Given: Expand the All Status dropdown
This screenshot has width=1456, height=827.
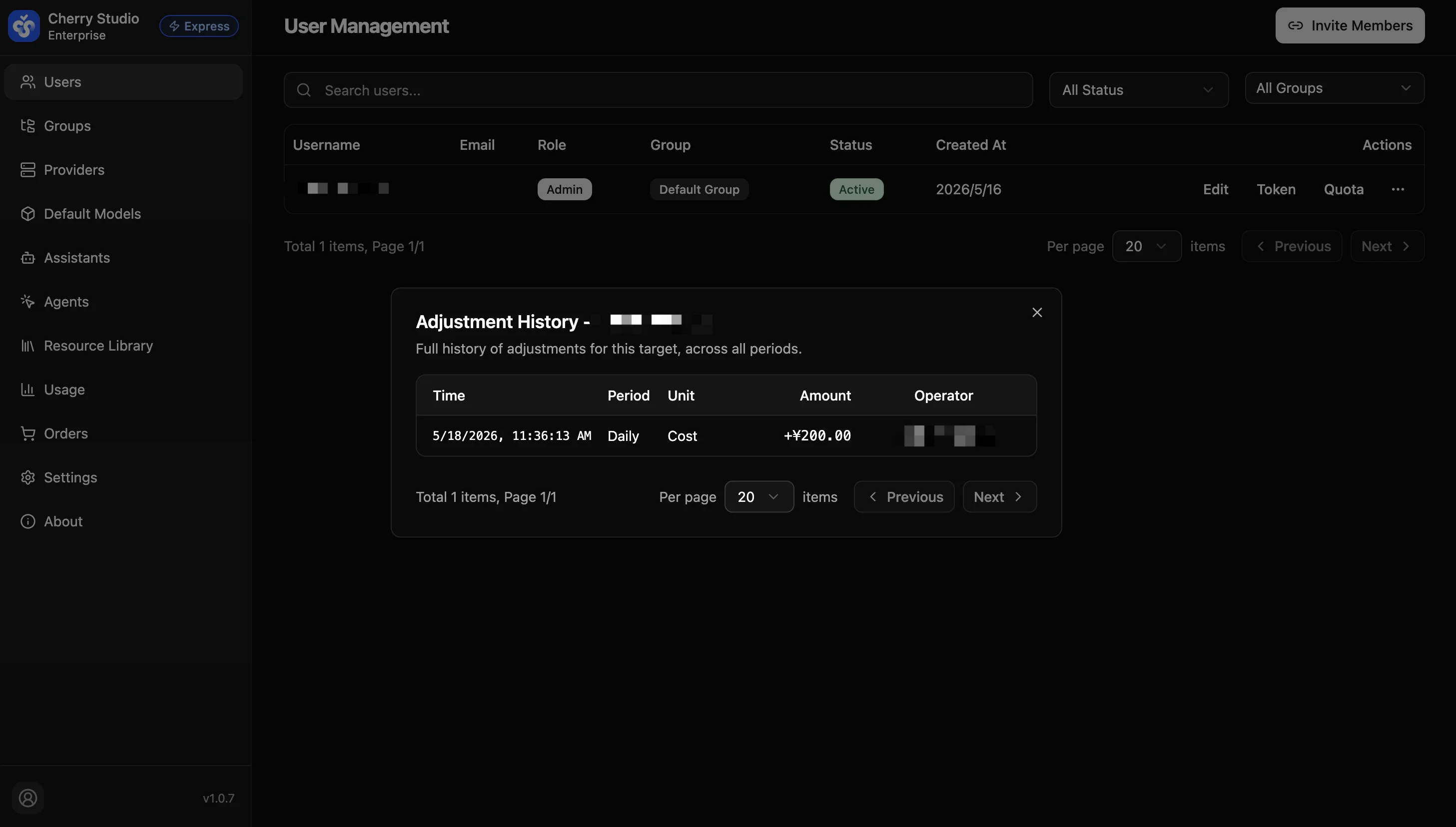Looking at the screenshot, I should (x=1138, y=90).
